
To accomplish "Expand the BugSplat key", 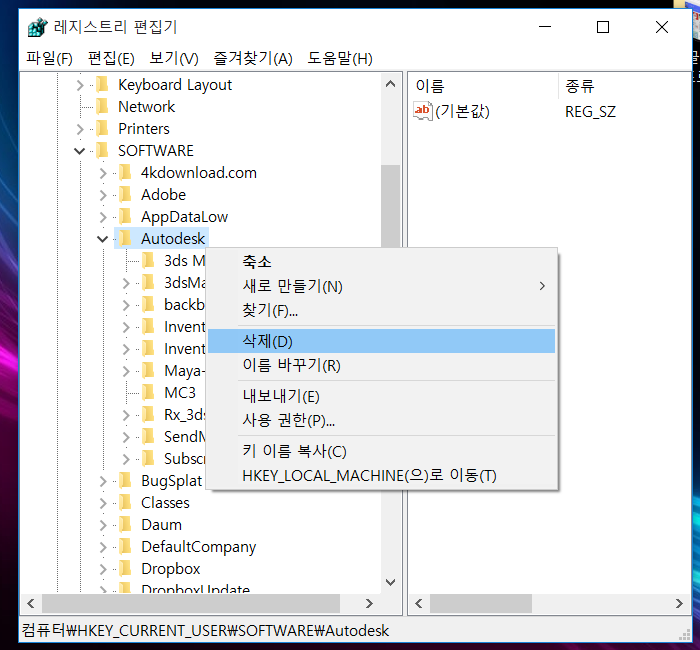I will click(103, 481).
